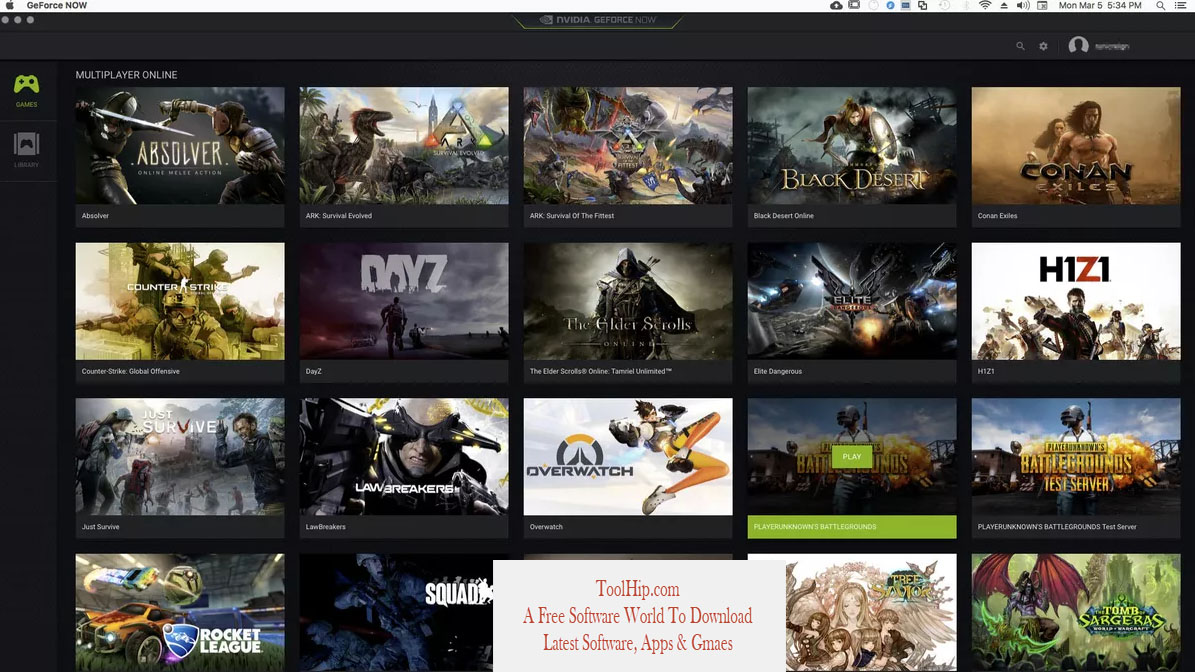Screen dimensions: 1195x672
Task: Open Notification Center list icon
Action: point(1181,5)
